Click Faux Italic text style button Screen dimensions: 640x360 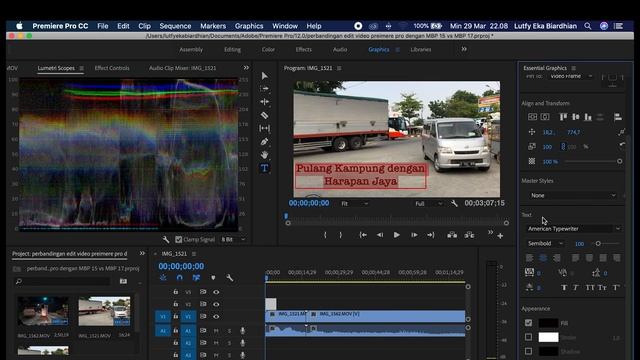(576, 288)
